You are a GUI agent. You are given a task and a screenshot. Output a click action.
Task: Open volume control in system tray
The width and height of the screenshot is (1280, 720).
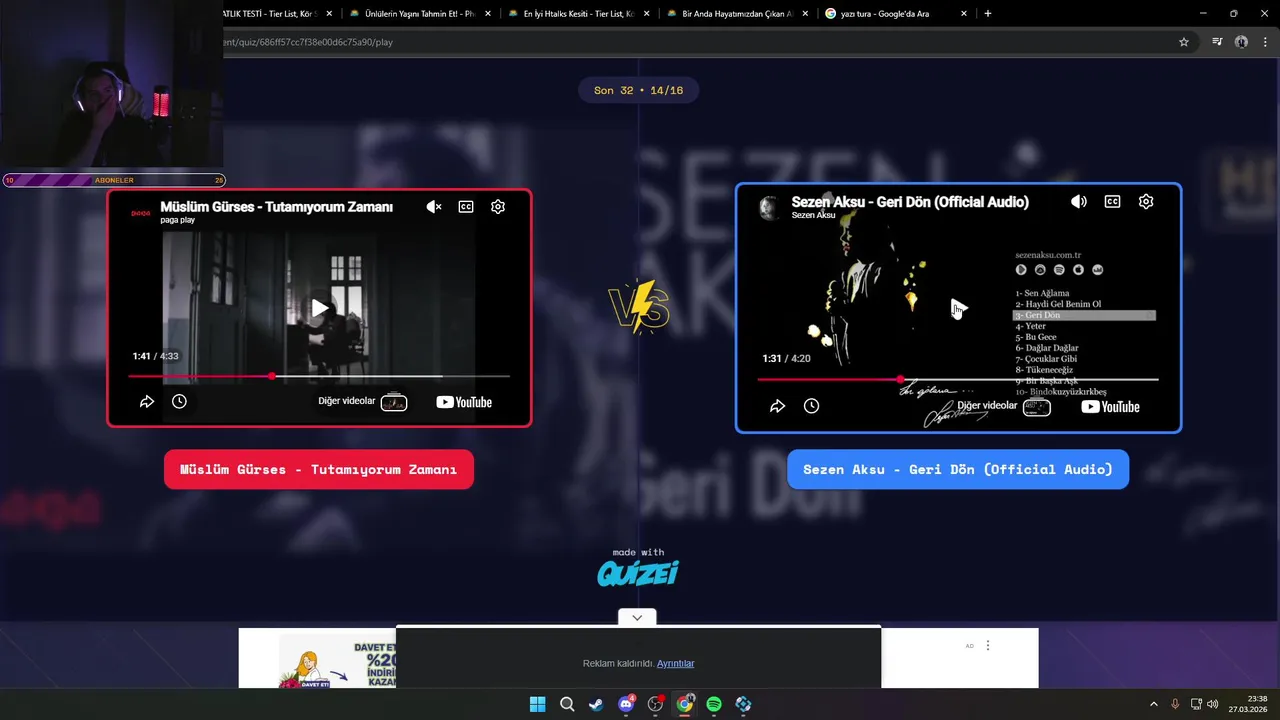point(1213,704)
